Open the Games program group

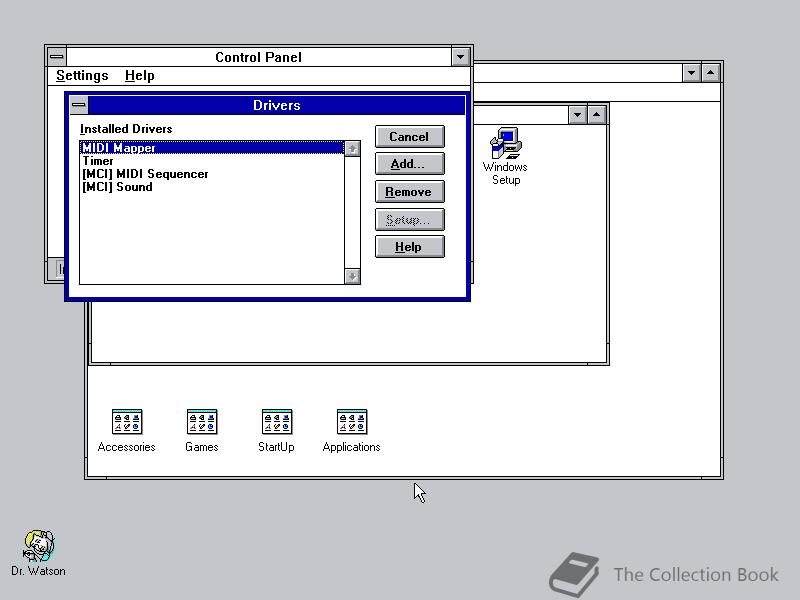[202, 431]
